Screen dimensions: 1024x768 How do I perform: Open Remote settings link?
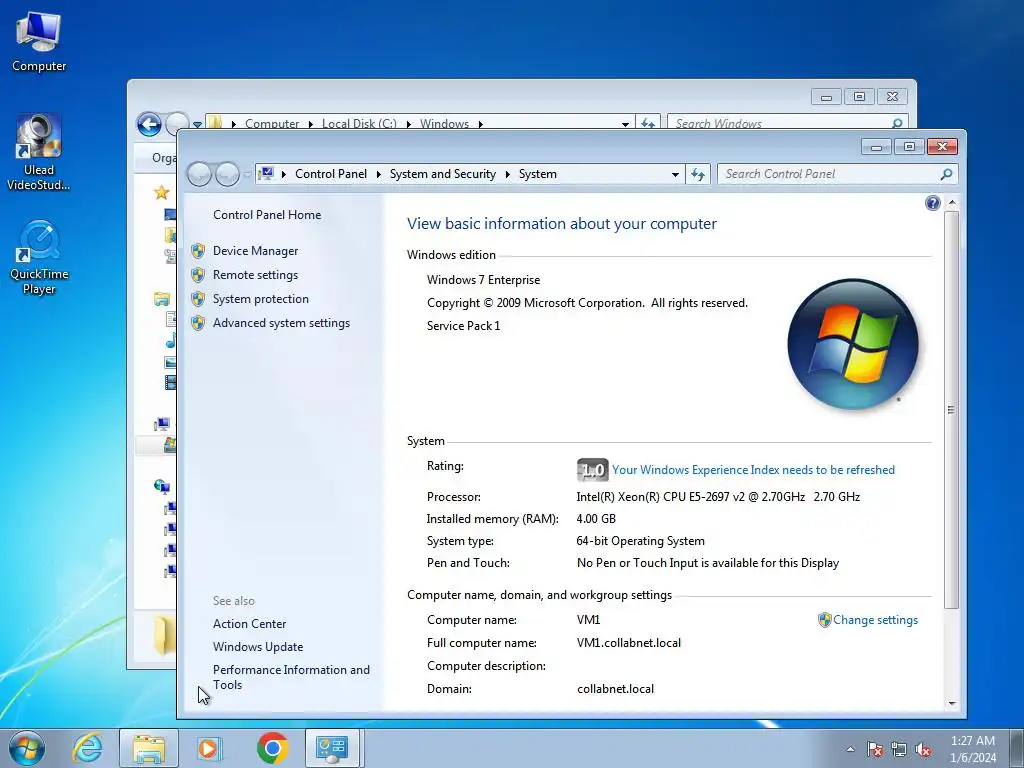tap(255, 275)
